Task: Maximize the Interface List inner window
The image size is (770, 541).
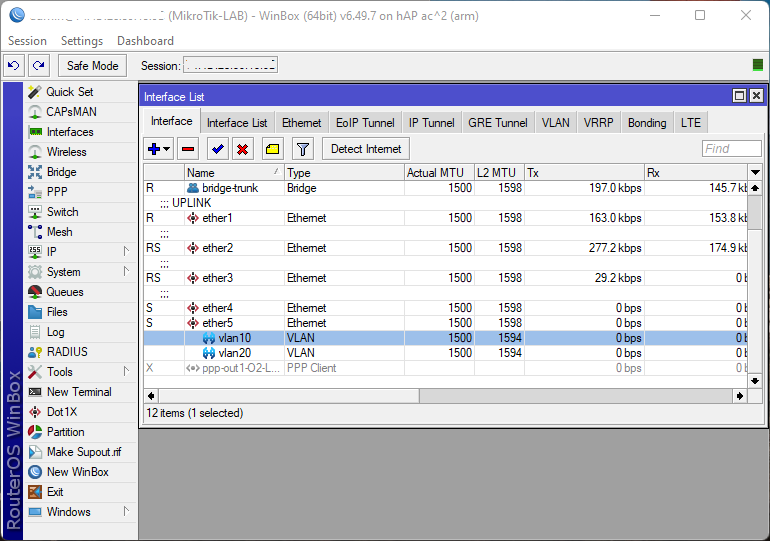Action: pos(739,96)
